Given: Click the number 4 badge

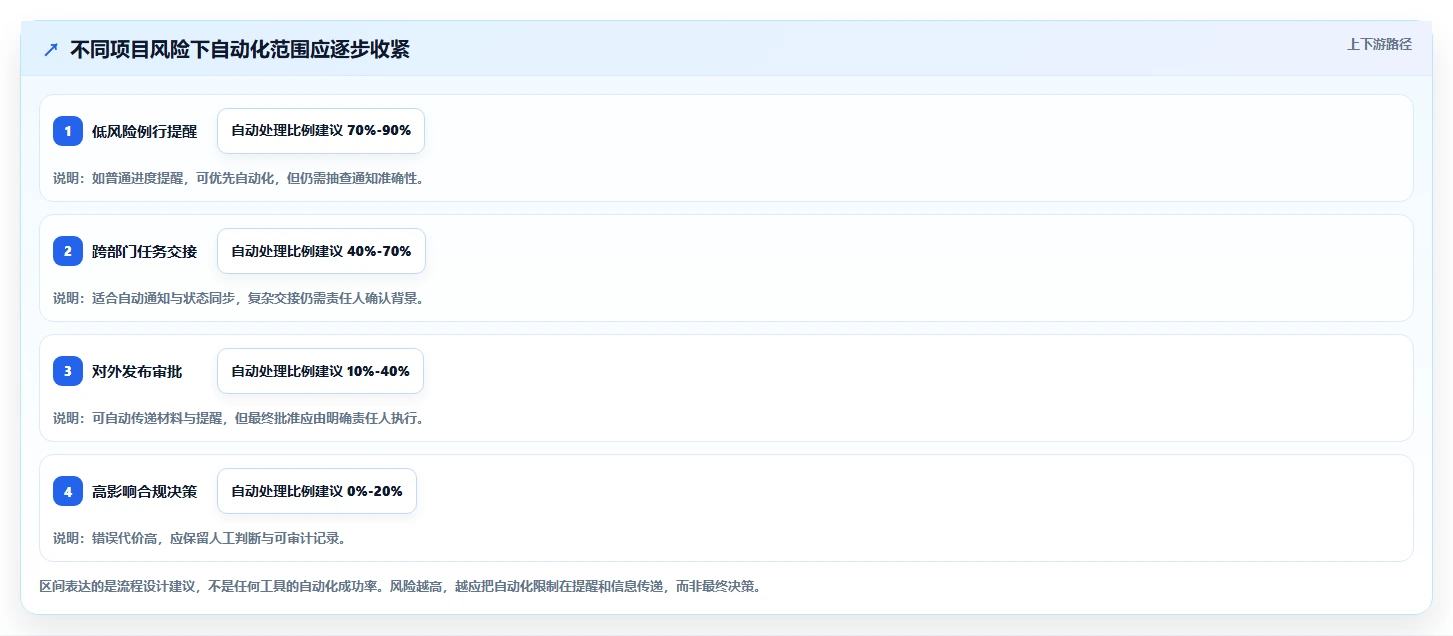Looking at the screenshot, I should click(x=68, y=491).
